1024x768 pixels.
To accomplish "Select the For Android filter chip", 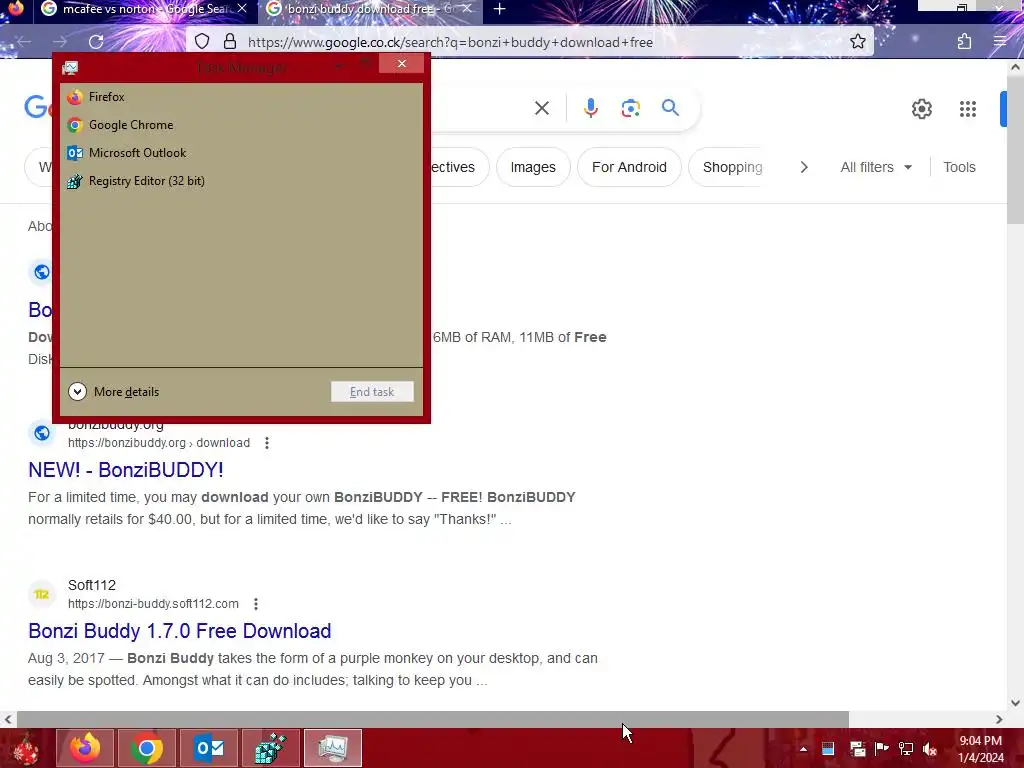I will pyautogui.click(x=629, y=167).
